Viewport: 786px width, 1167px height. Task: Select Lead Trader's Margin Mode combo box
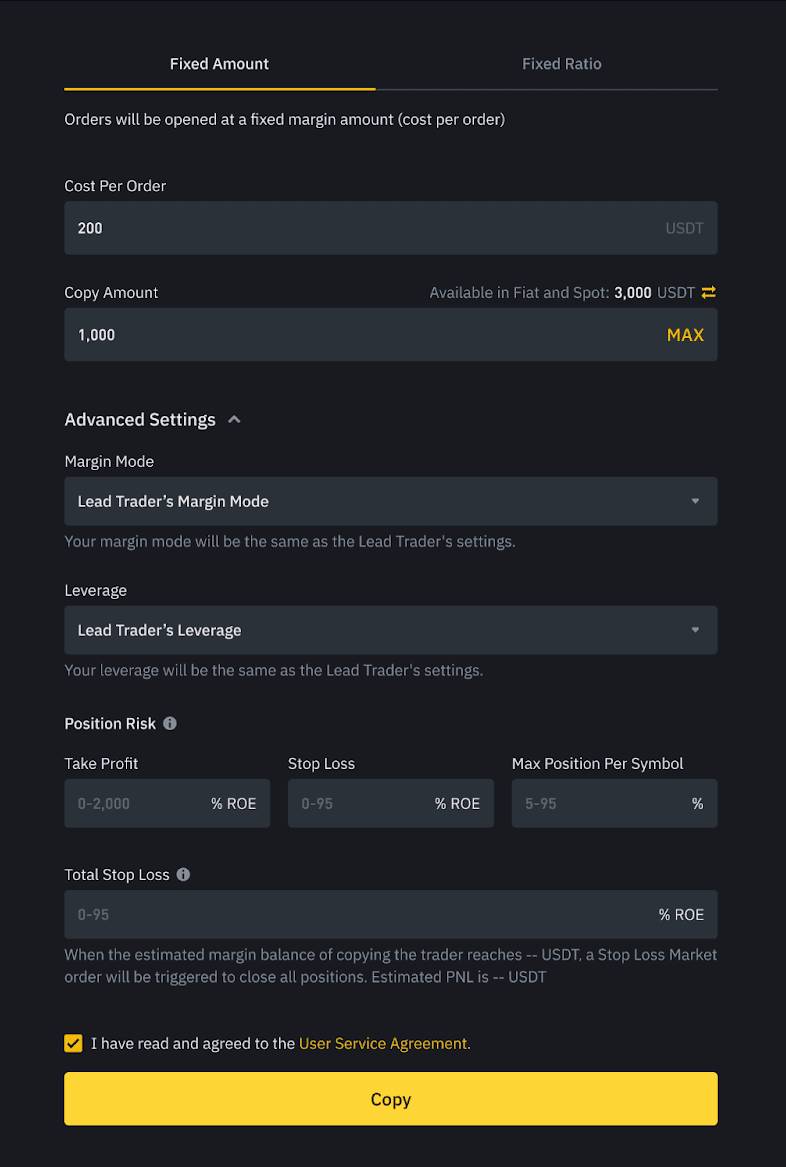pyautogui.click(x=391, y=502)
